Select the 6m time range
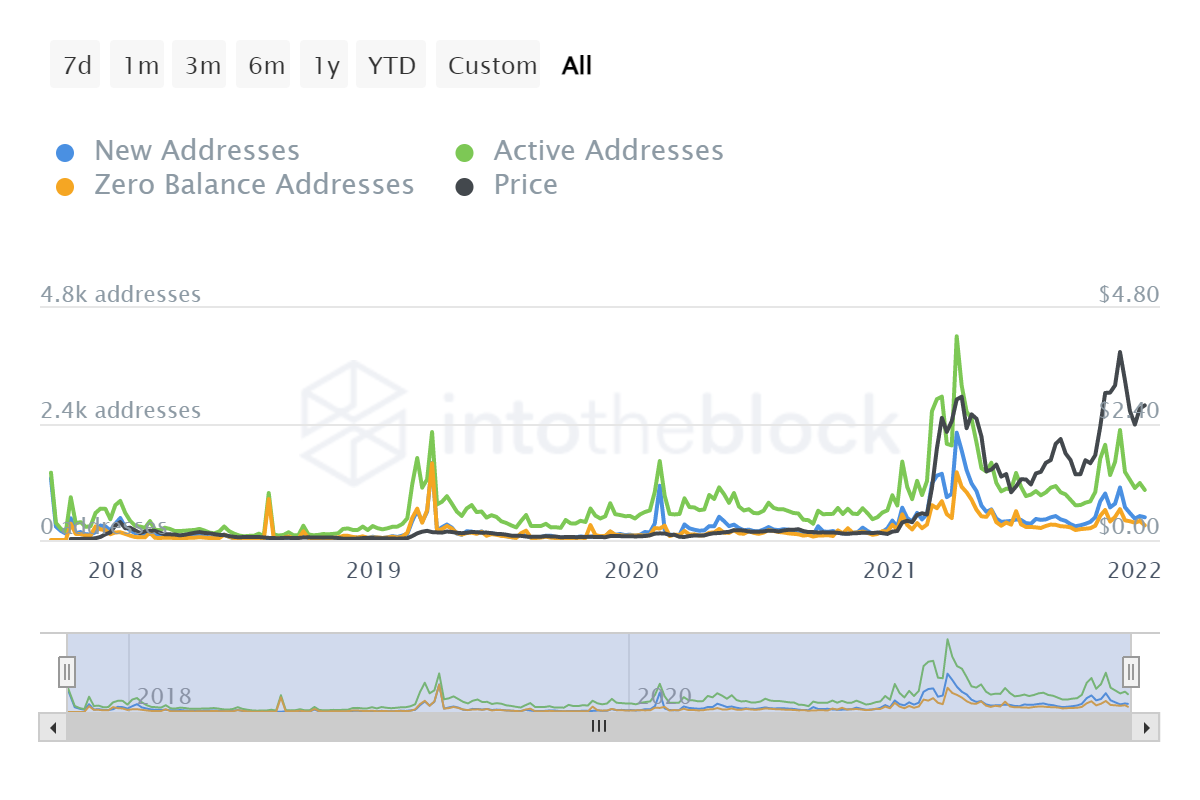The width and height of the screenshot is (1200, 800). [264, 66]
